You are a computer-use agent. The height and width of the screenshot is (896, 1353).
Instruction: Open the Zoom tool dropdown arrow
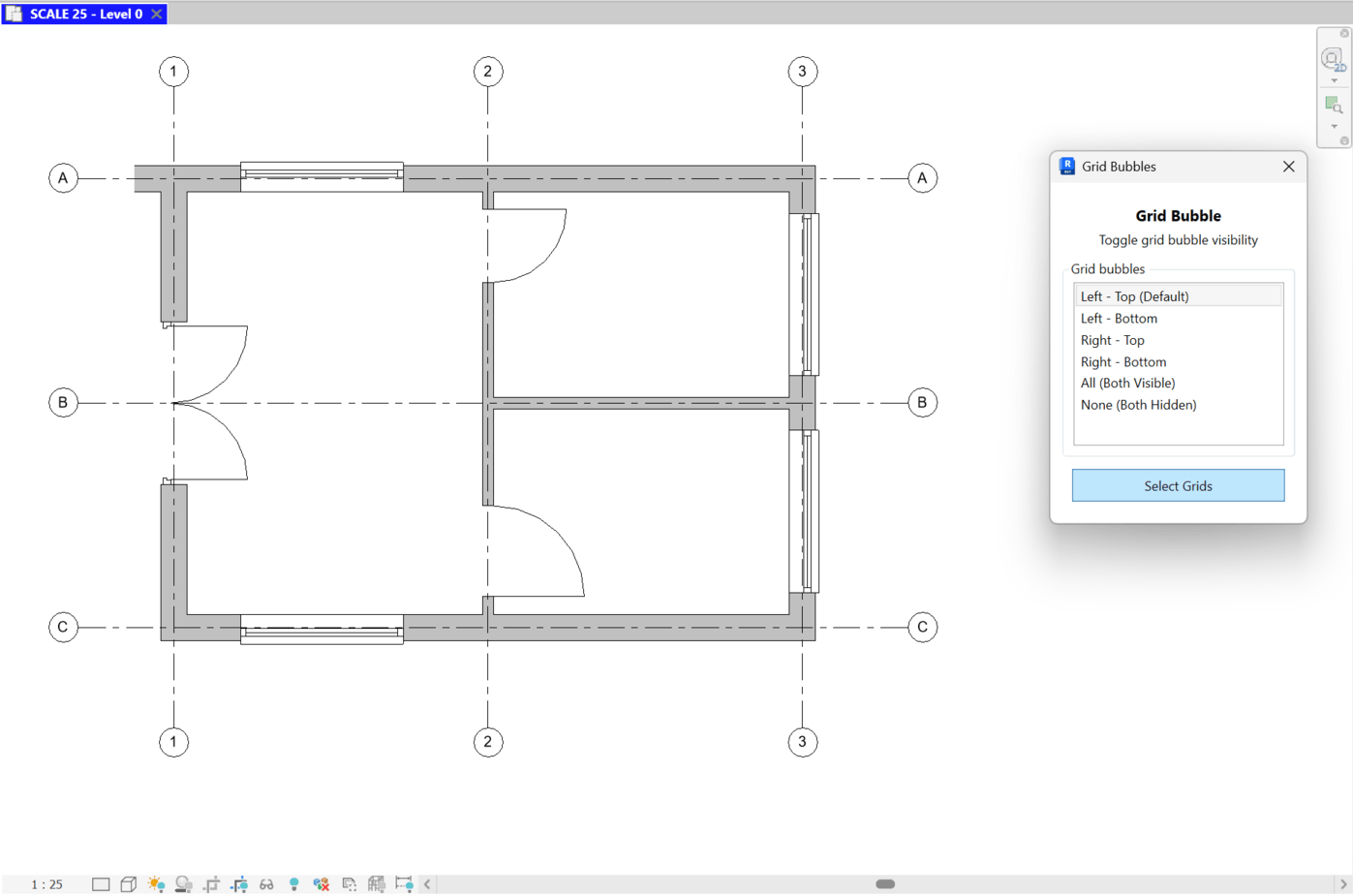pyautogui.click(x=1334, y=126)
